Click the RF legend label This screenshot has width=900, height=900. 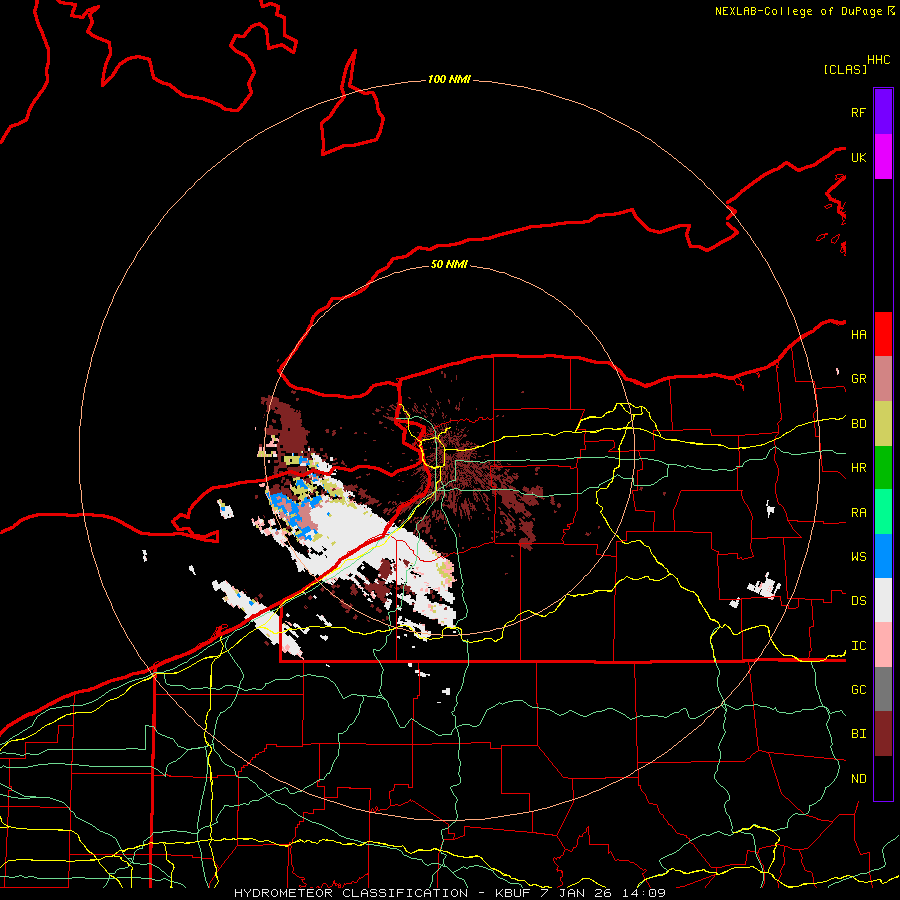[x=858, y=112]
